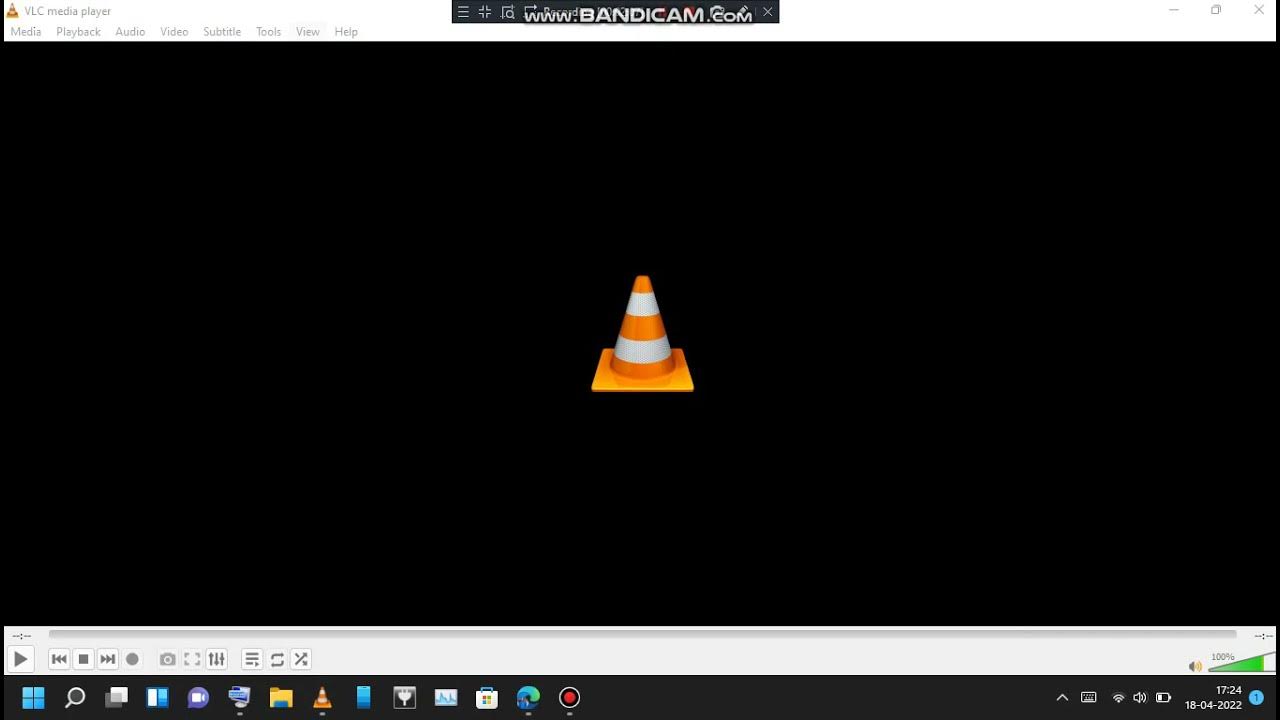Seek in the playback progress bar
Screen dimensions: 1280x720
point(642,634)
